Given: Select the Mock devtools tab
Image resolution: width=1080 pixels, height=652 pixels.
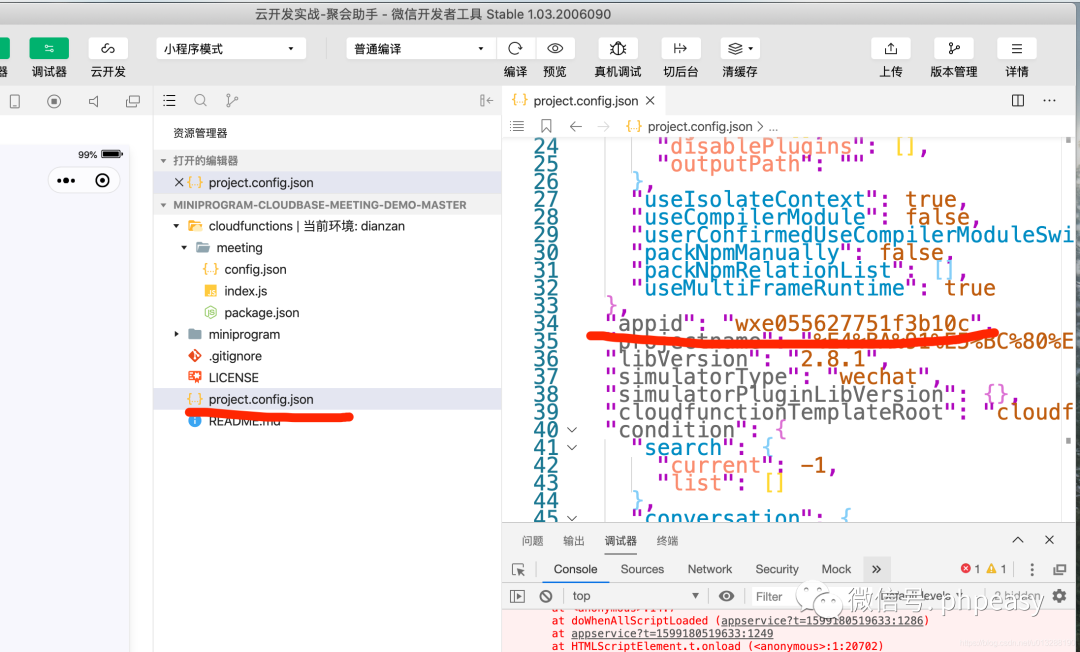Looking at the screenshot, I should (836, 569).
